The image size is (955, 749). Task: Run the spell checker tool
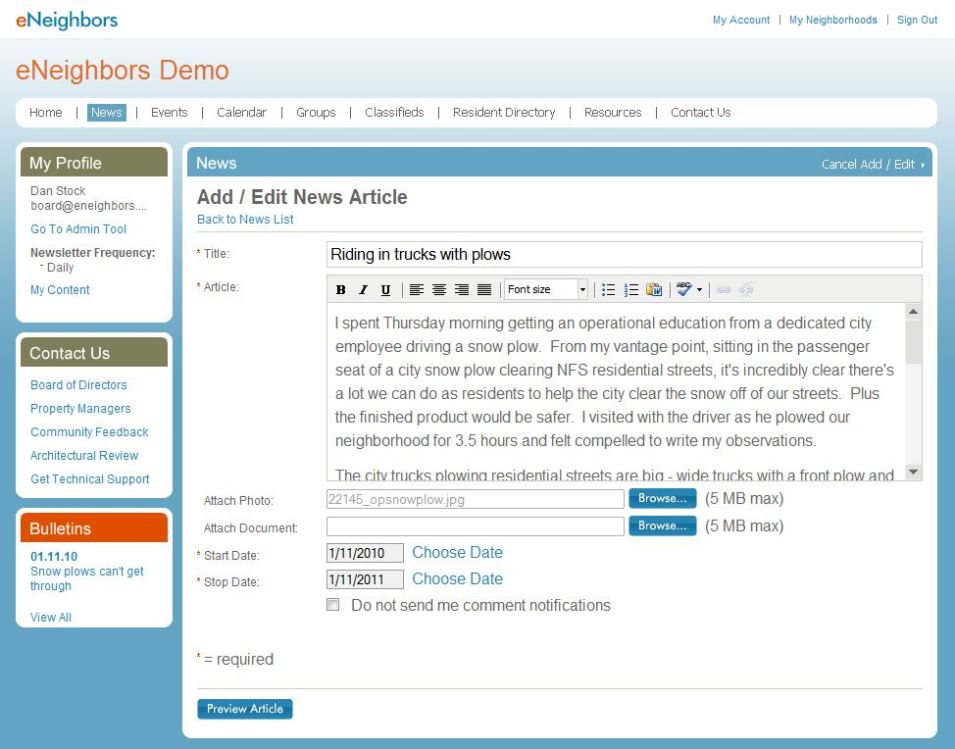[684, 290]
